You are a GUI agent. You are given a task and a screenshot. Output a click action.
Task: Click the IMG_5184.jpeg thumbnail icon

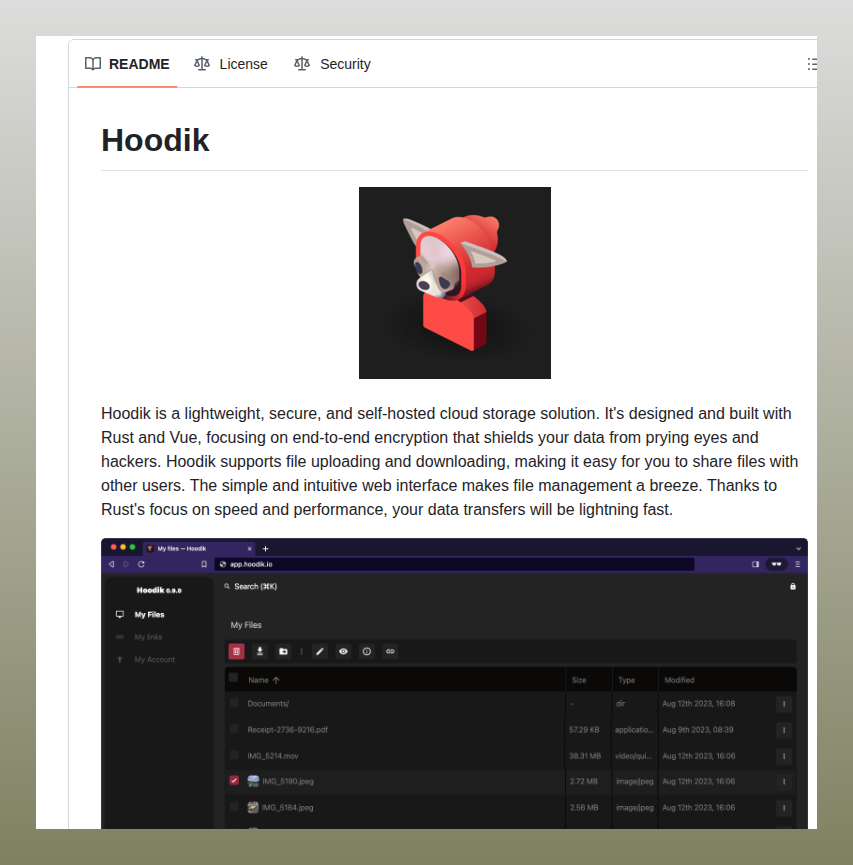[x=253, y=808]
